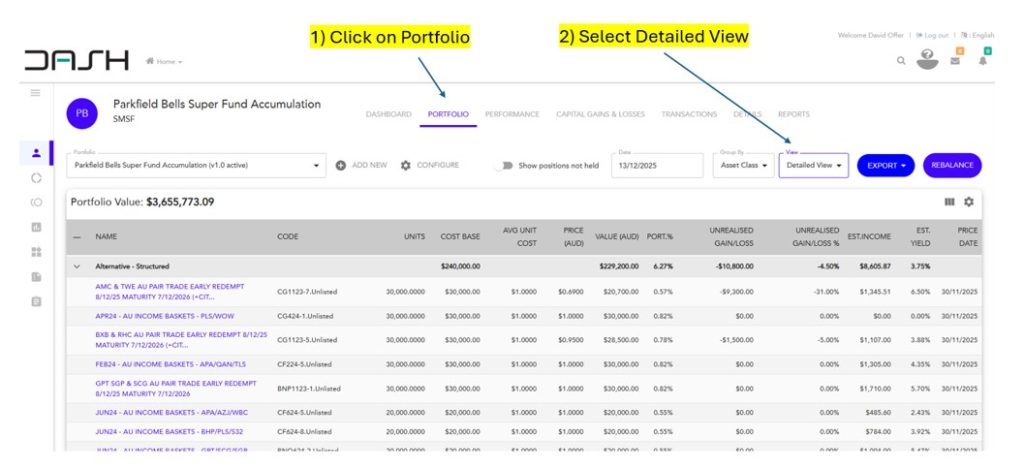Click the Export button
1024x468 pixels.
point(885,165)
